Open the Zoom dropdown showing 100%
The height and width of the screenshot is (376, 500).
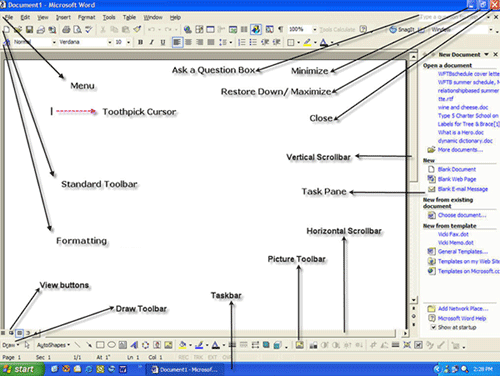click(x=315, y=30)
